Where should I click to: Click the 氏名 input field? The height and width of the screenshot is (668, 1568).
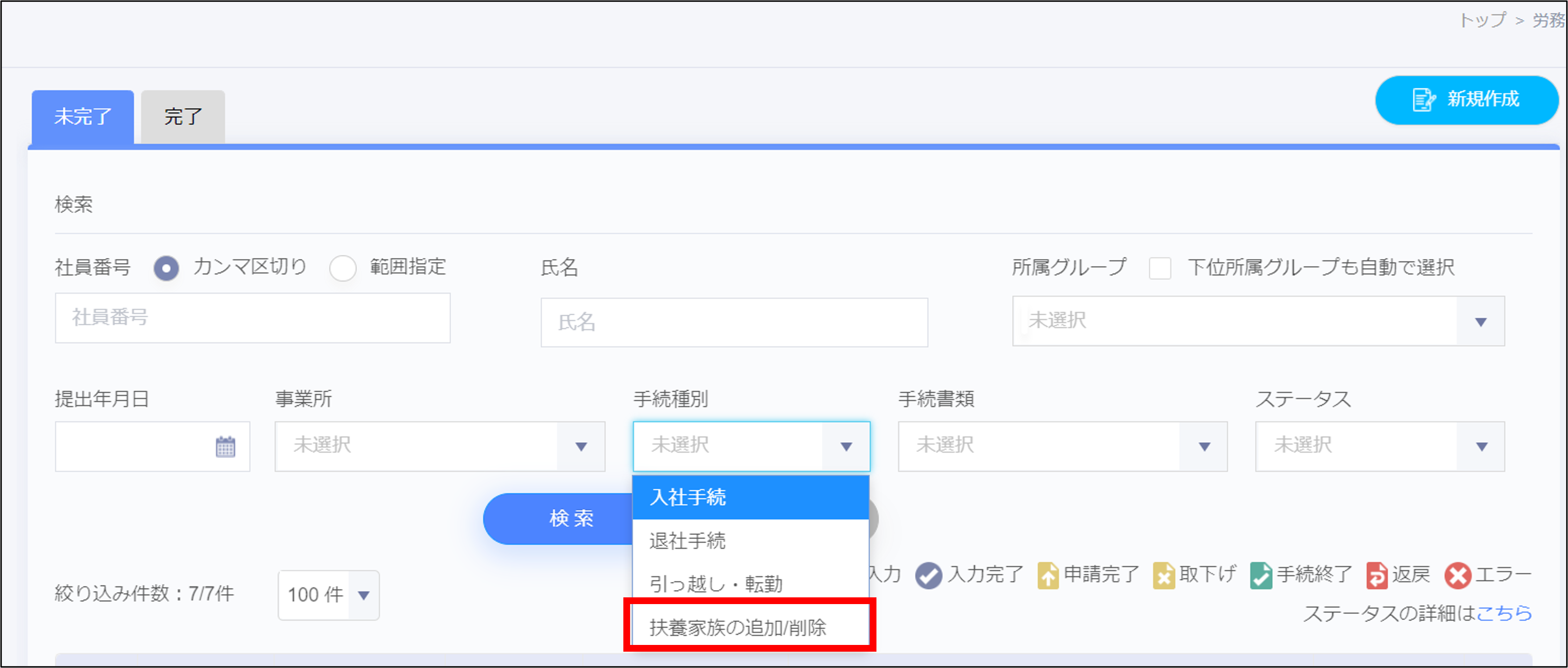pos(733,322)
